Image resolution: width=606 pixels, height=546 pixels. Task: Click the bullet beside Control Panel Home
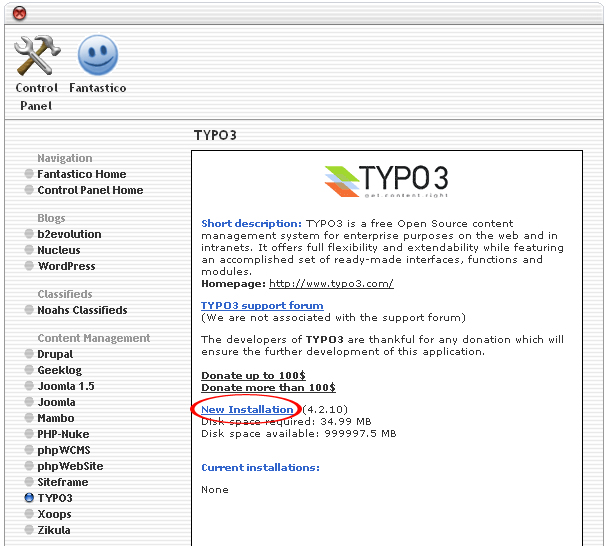coord(29,190)
